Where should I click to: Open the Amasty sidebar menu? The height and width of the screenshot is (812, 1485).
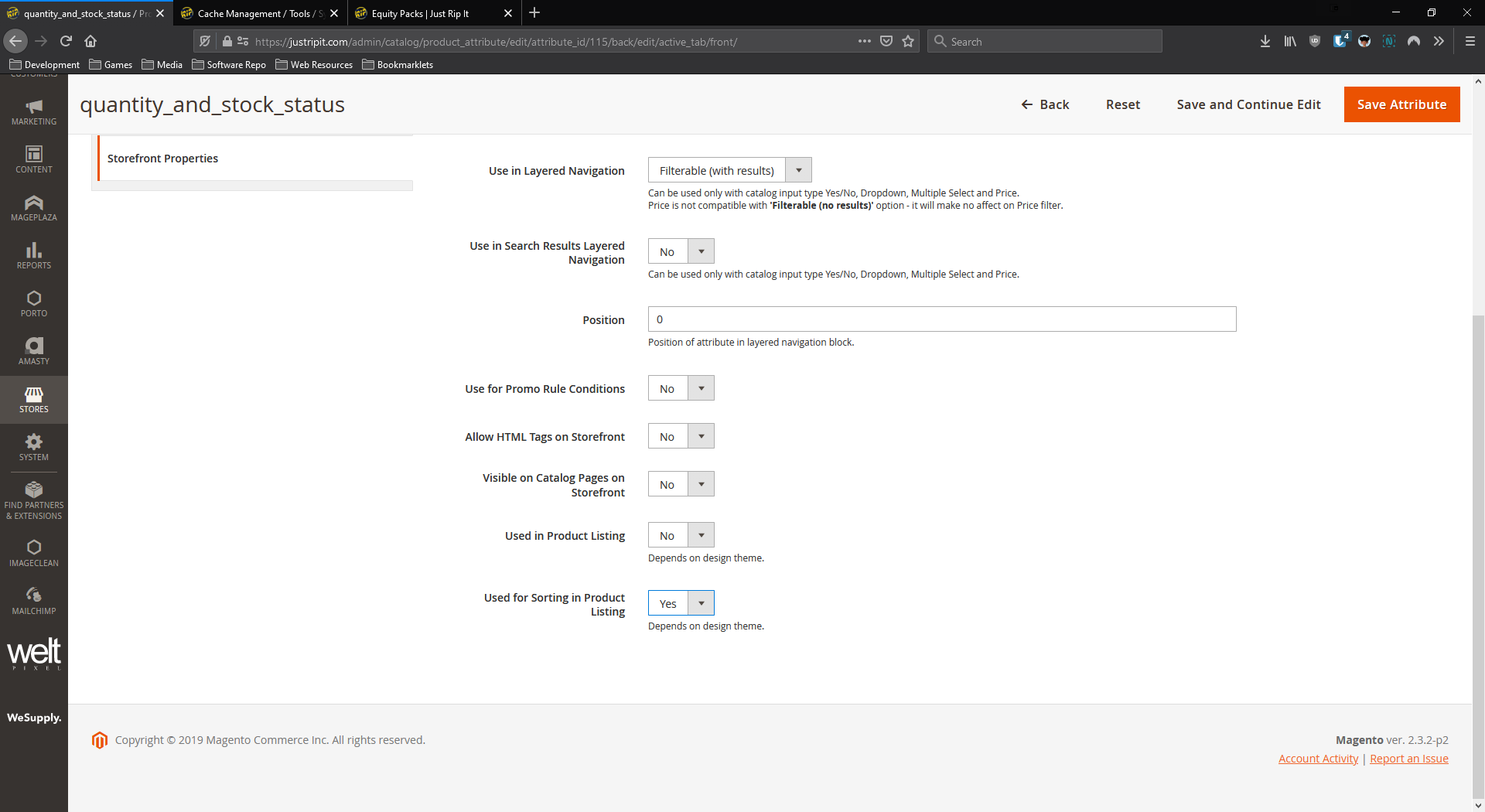click(34, 352)
